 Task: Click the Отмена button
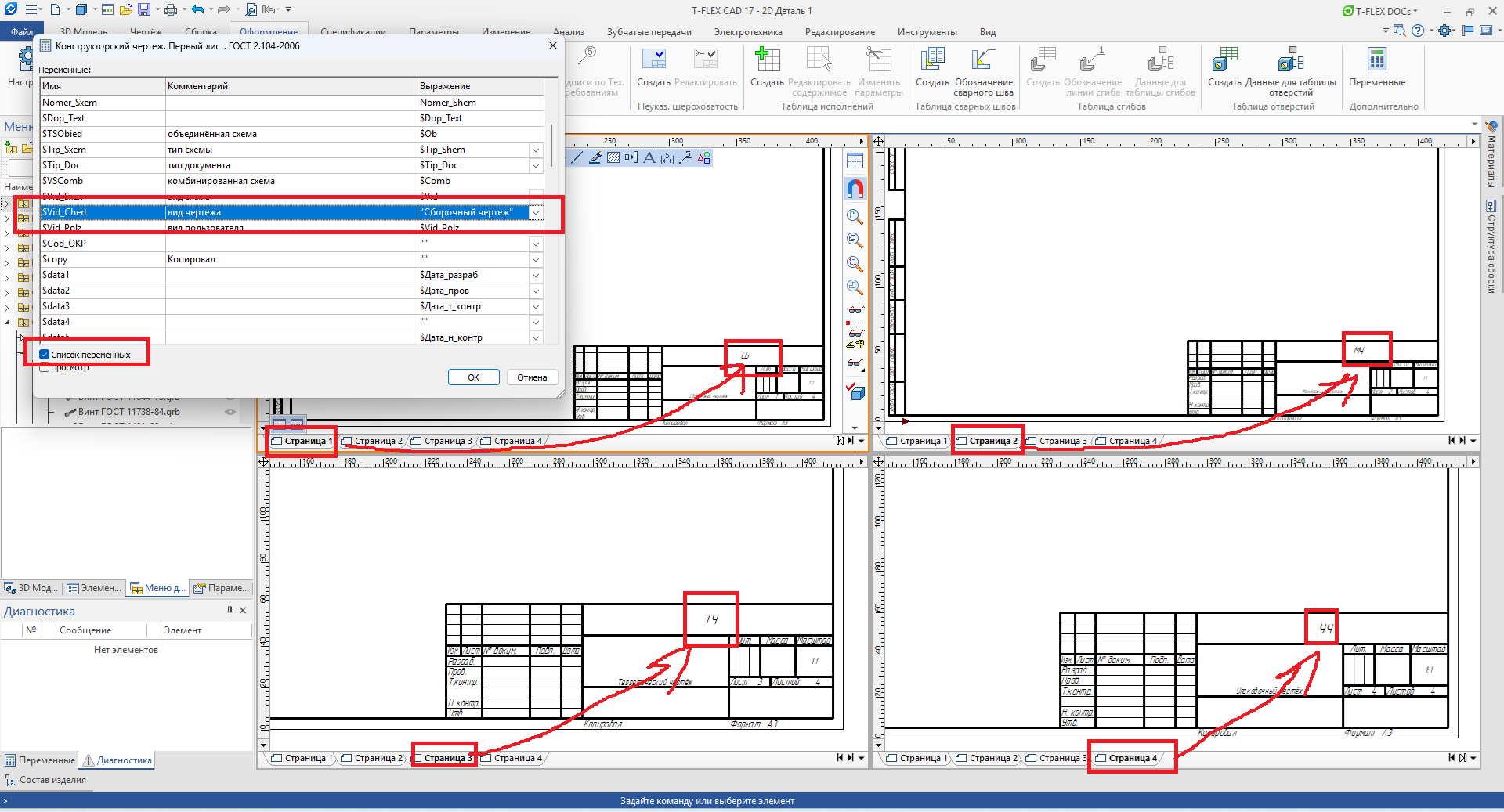532,377
